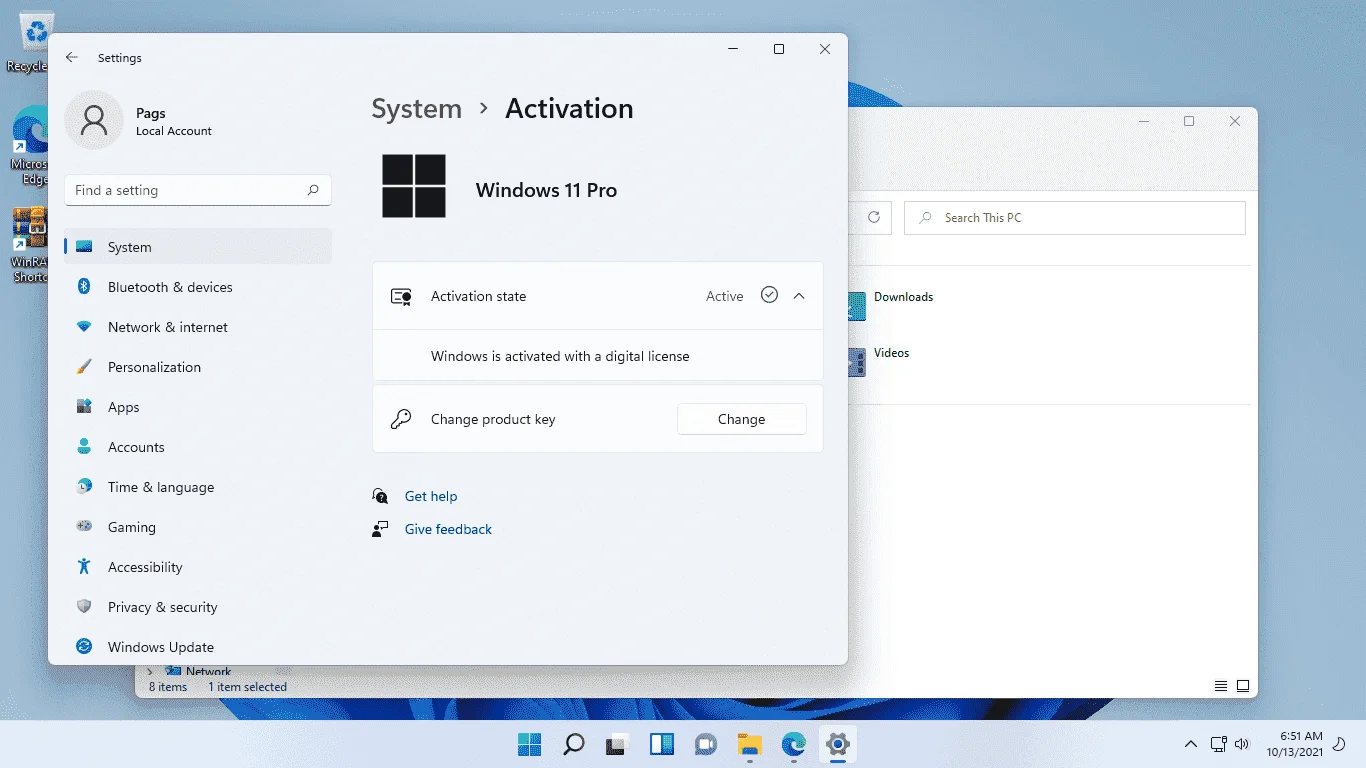1366x768 pixels.
Task: Click the magnifier icon in Find a setting
Action: coord(313,190)
